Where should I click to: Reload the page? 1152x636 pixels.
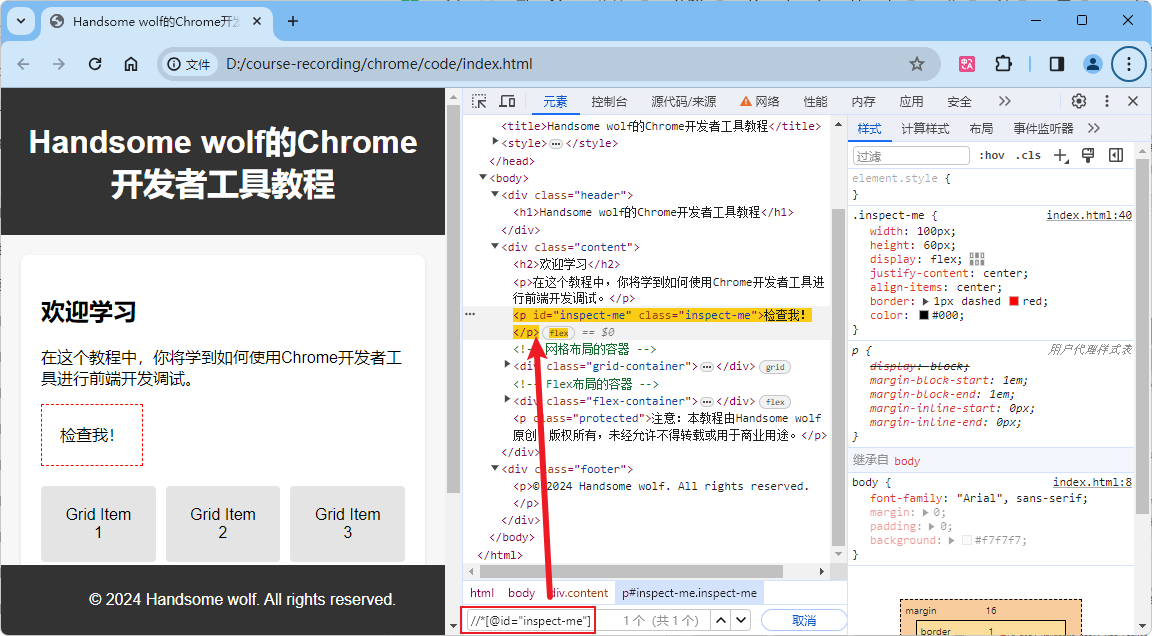95,64
